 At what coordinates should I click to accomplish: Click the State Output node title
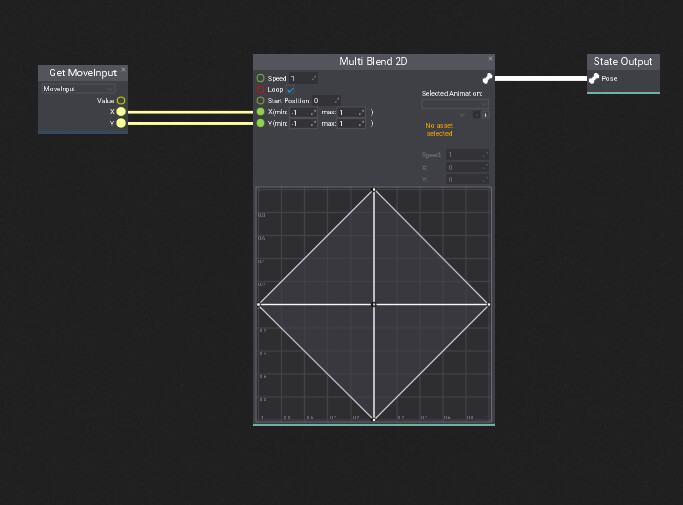click(623, 62)
